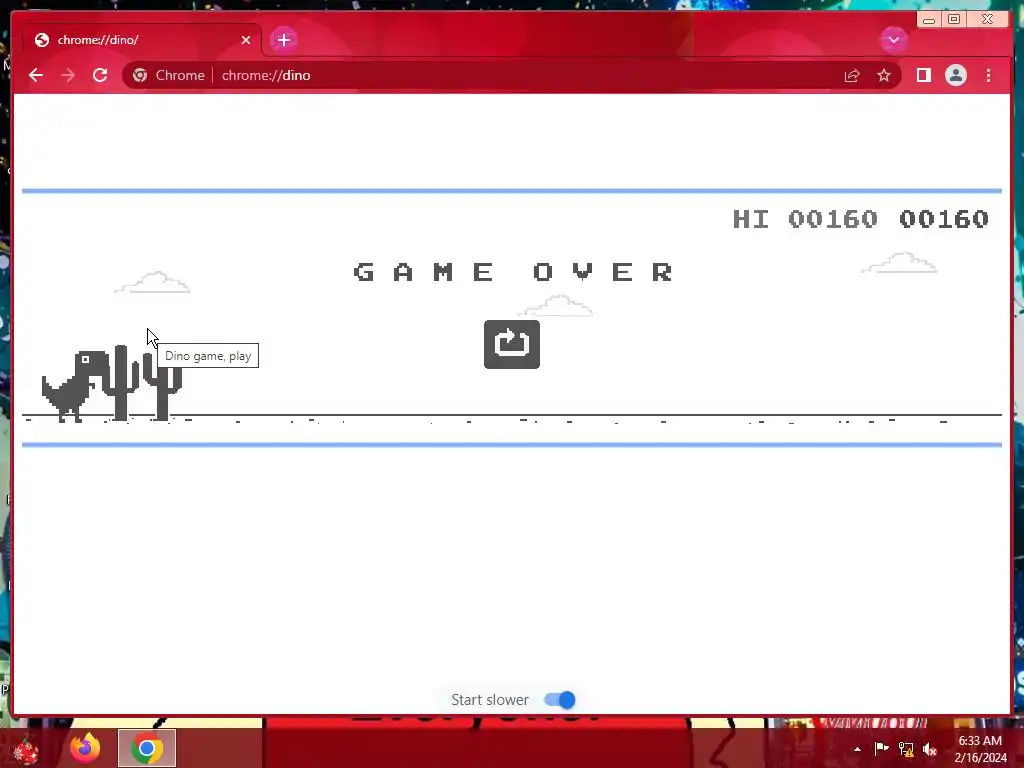Close the Chrome window
1024x768 pixels.
[x=988, y=19]
